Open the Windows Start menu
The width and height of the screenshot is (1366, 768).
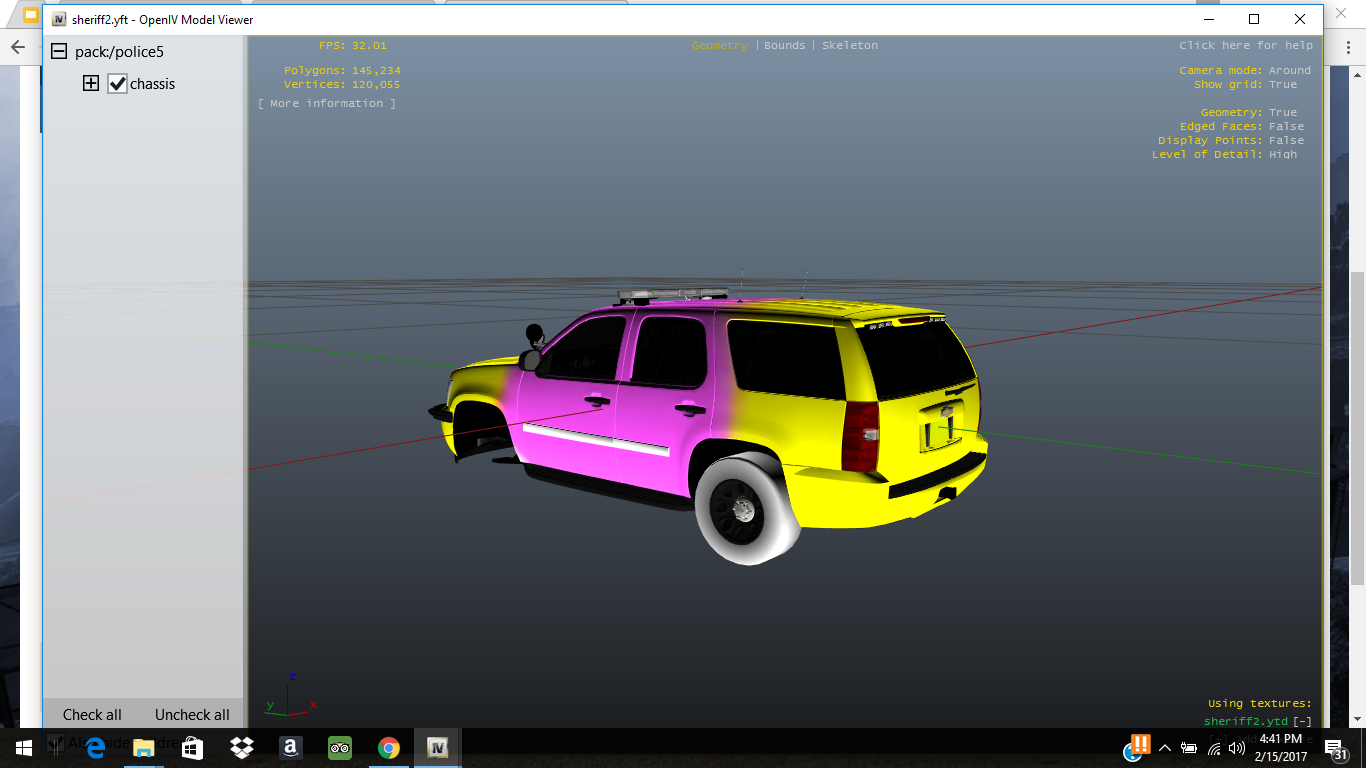tap(24, 748)
